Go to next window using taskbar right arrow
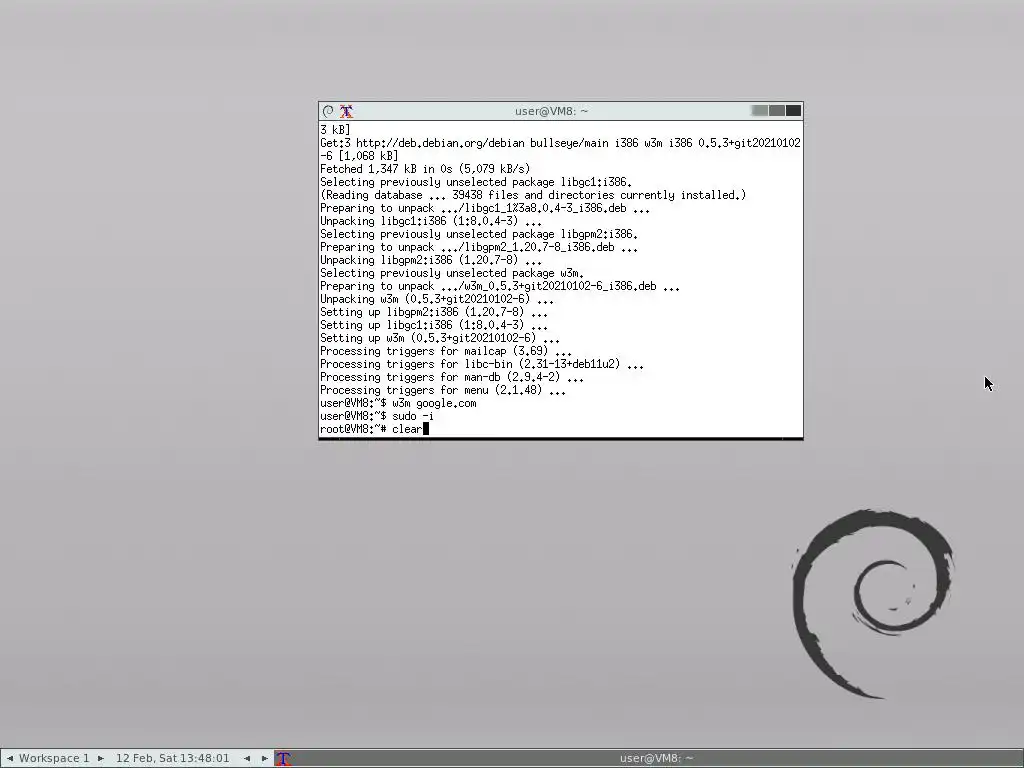Viewport: 1024px width, 768px height. coord(264,758)
